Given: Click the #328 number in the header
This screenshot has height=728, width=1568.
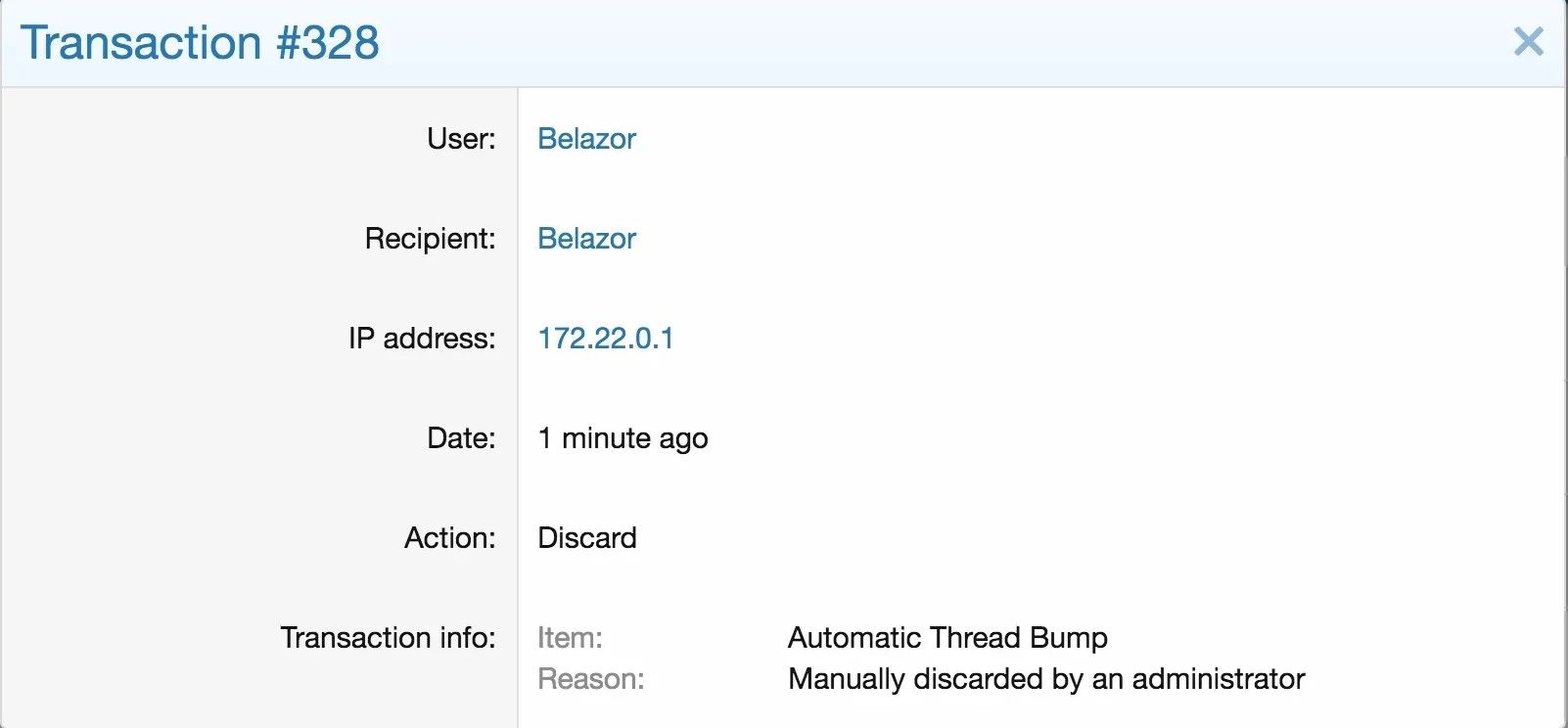Looking at the screenshot, I should (328, 43).
